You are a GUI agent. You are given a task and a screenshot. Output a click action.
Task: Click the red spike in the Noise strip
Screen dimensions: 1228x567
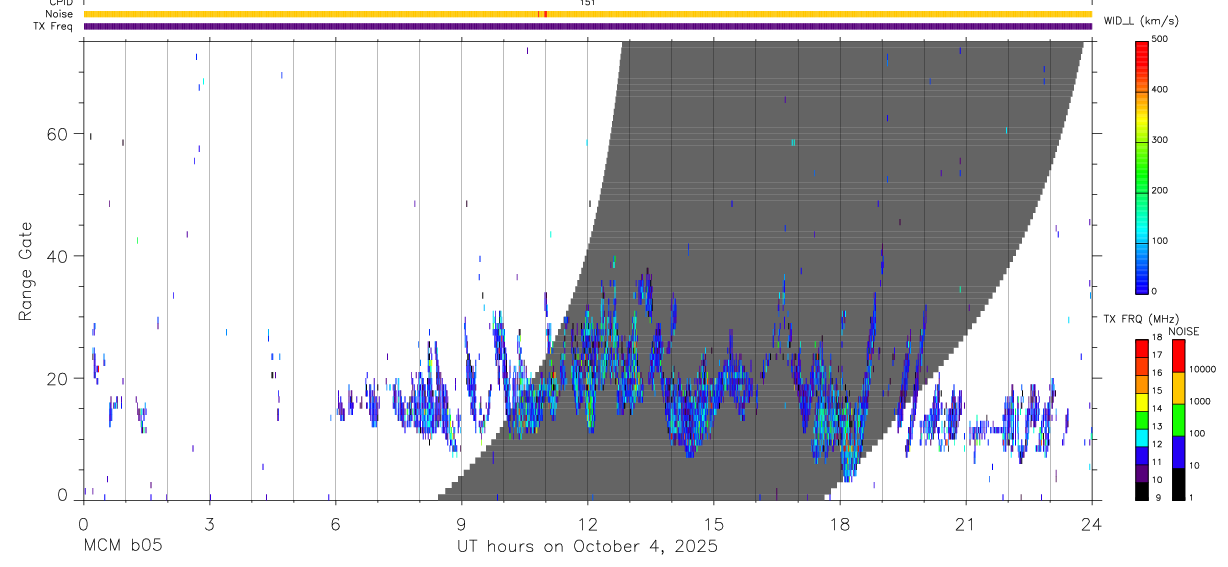tap(545, 14)
